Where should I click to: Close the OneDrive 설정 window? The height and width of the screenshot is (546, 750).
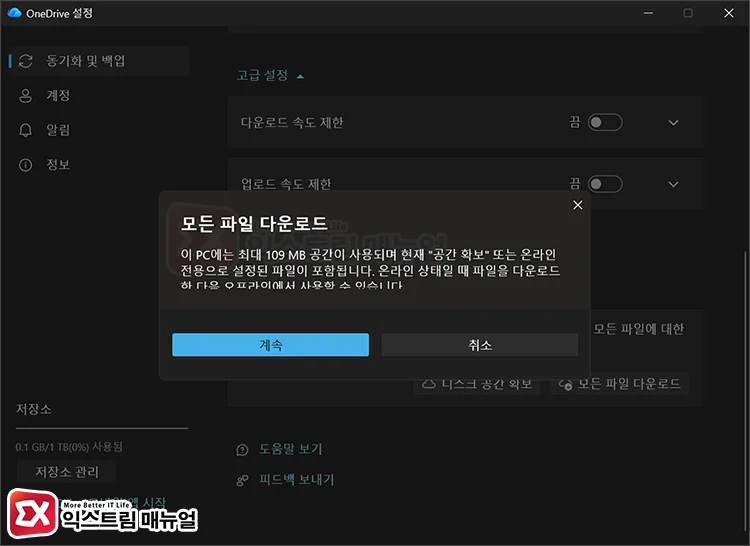click(x=728, y=13)
